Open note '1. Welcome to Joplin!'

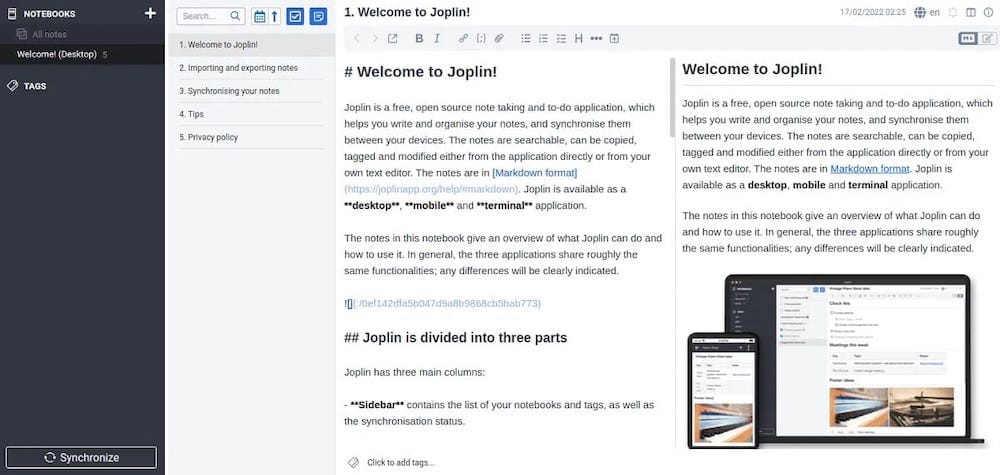click(x=251, y=45)
